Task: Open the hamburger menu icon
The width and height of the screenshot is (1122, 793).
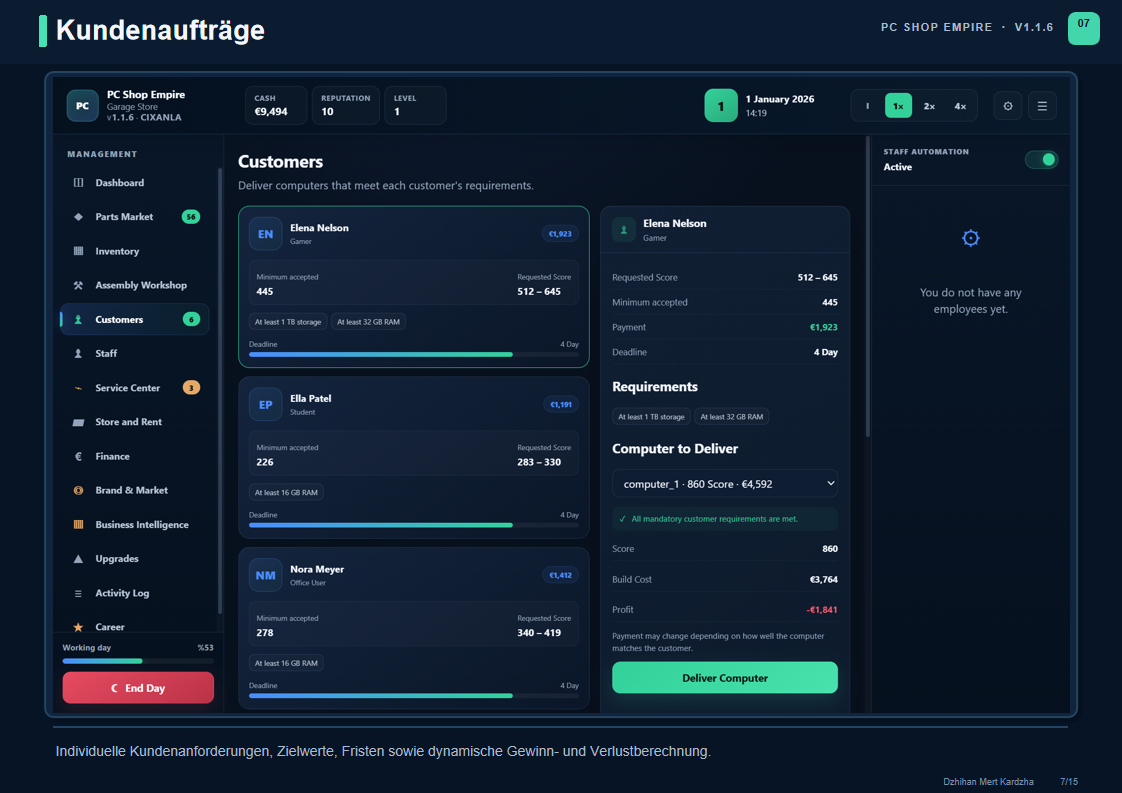Action: [x=1043, y=106]
